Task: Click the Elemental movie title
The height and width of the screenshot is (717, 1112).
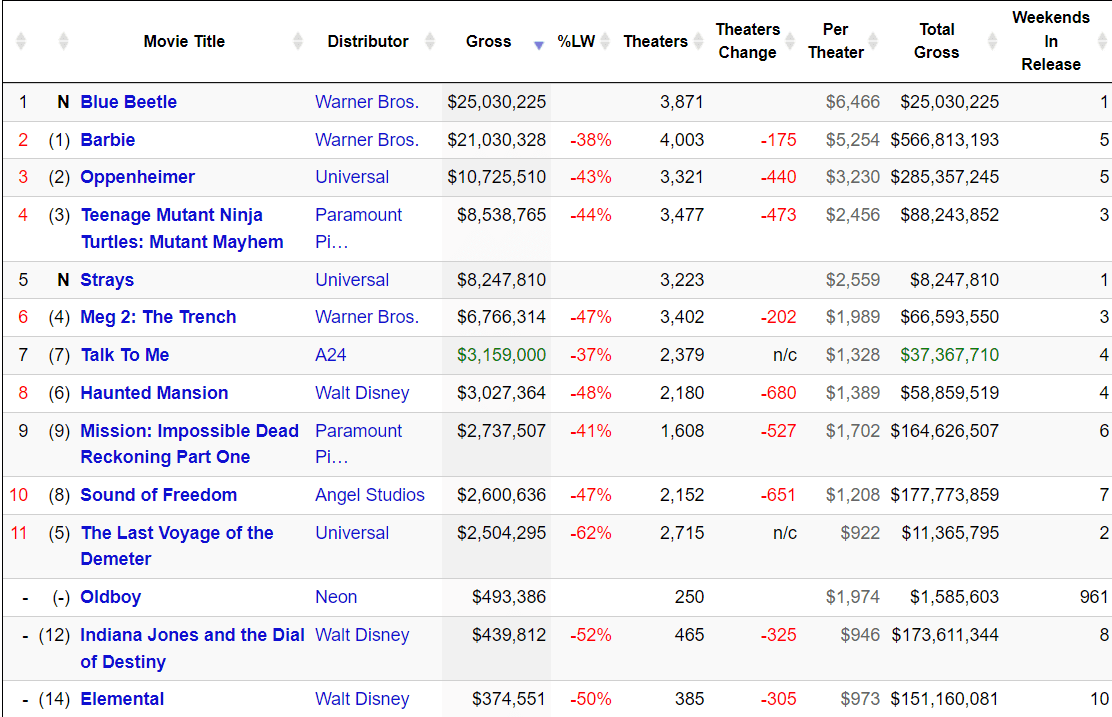Action: (x=122, y=699)
